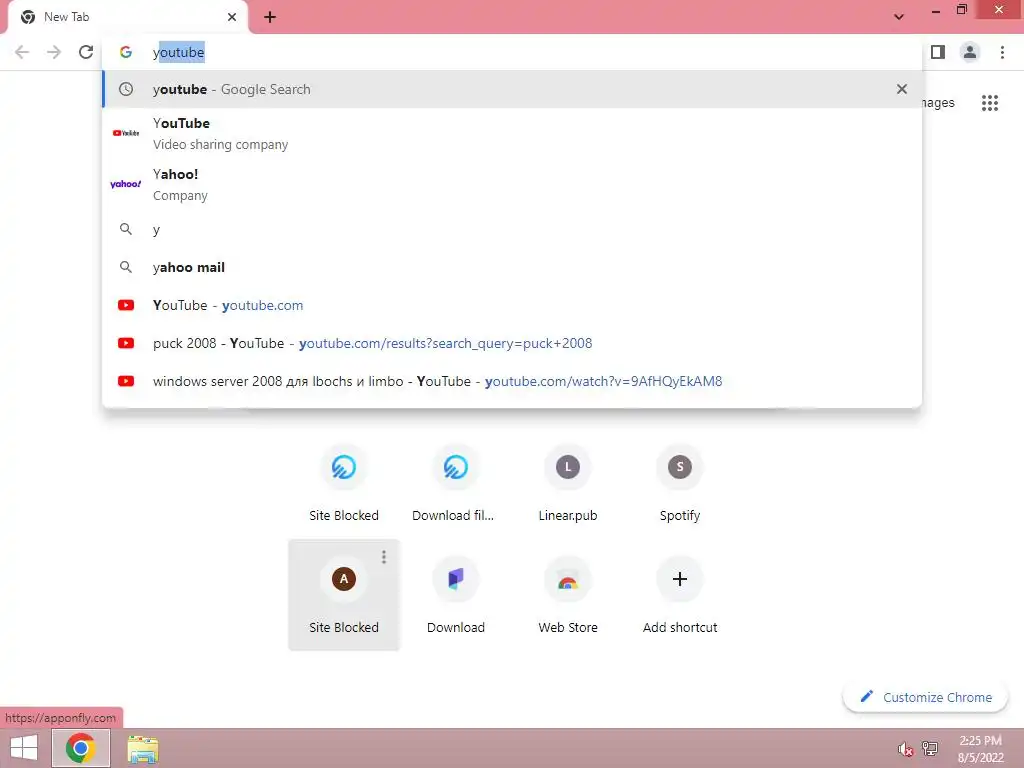This screenshot has width=1024, height=768.
Task: Select youtube - Google Search suggestion
Action: [512, 89]
